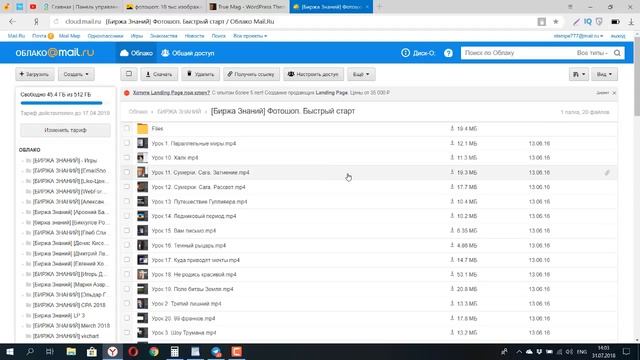Image resolution: width=640 pixels, height=360 pixels.
Task: Click the thumbnail of Урок 14 video
Action: pos(142,216)
